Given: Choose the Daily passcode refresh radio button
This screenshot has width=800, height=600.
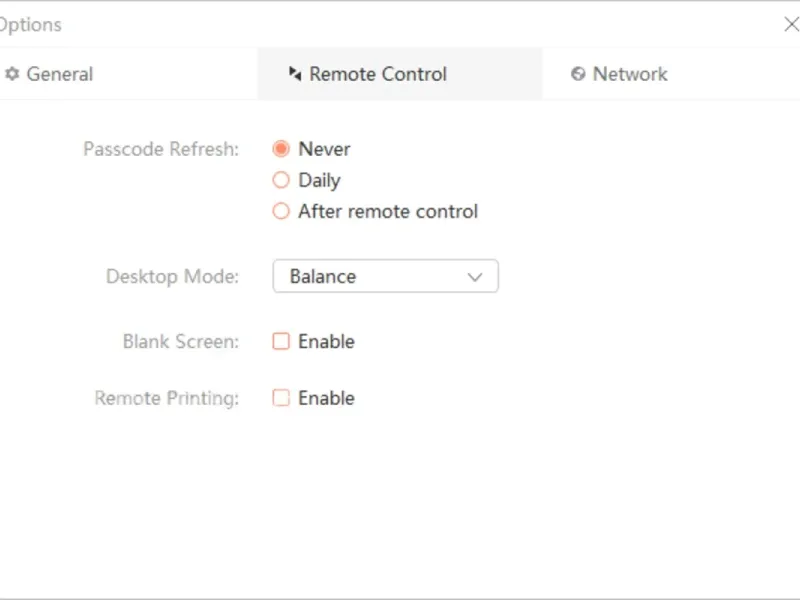Looking at the screenshot, I should 281,181.
